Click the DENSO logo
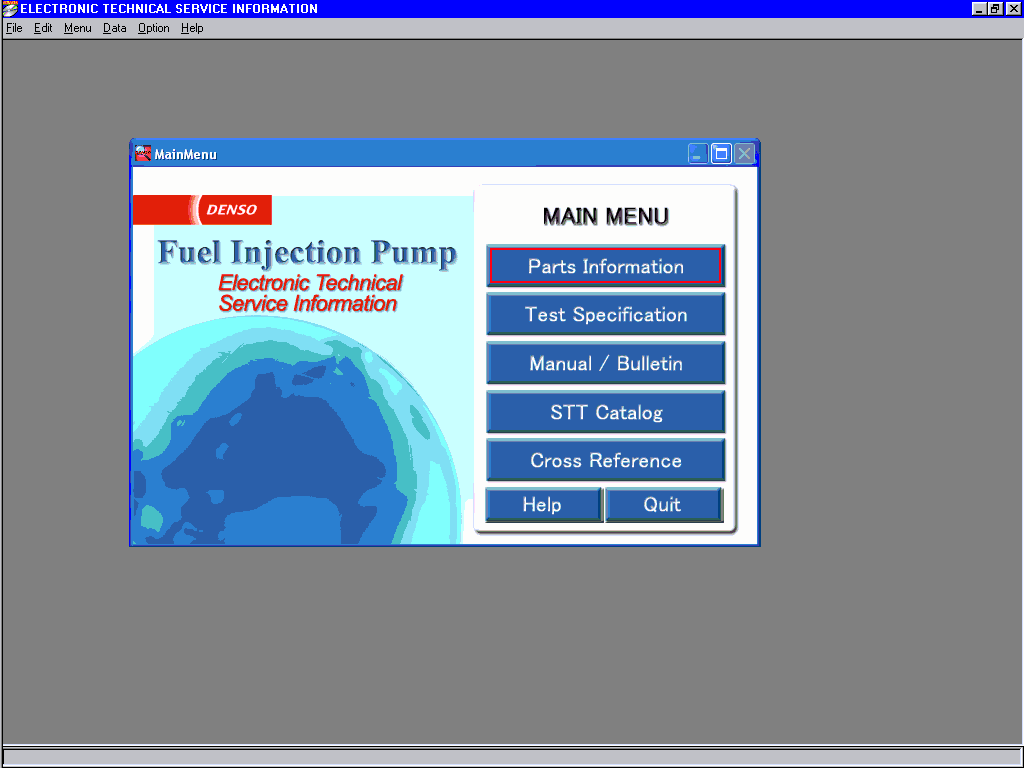The image size is (1024, 768). point(202,210)
